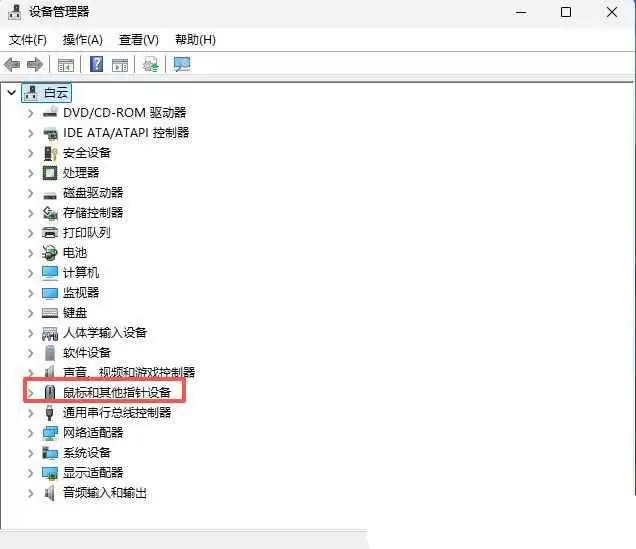Select the 声音、视频和游戏控制器 label
The height and width of the screenshot is (549, 636).
click(129, 372)
